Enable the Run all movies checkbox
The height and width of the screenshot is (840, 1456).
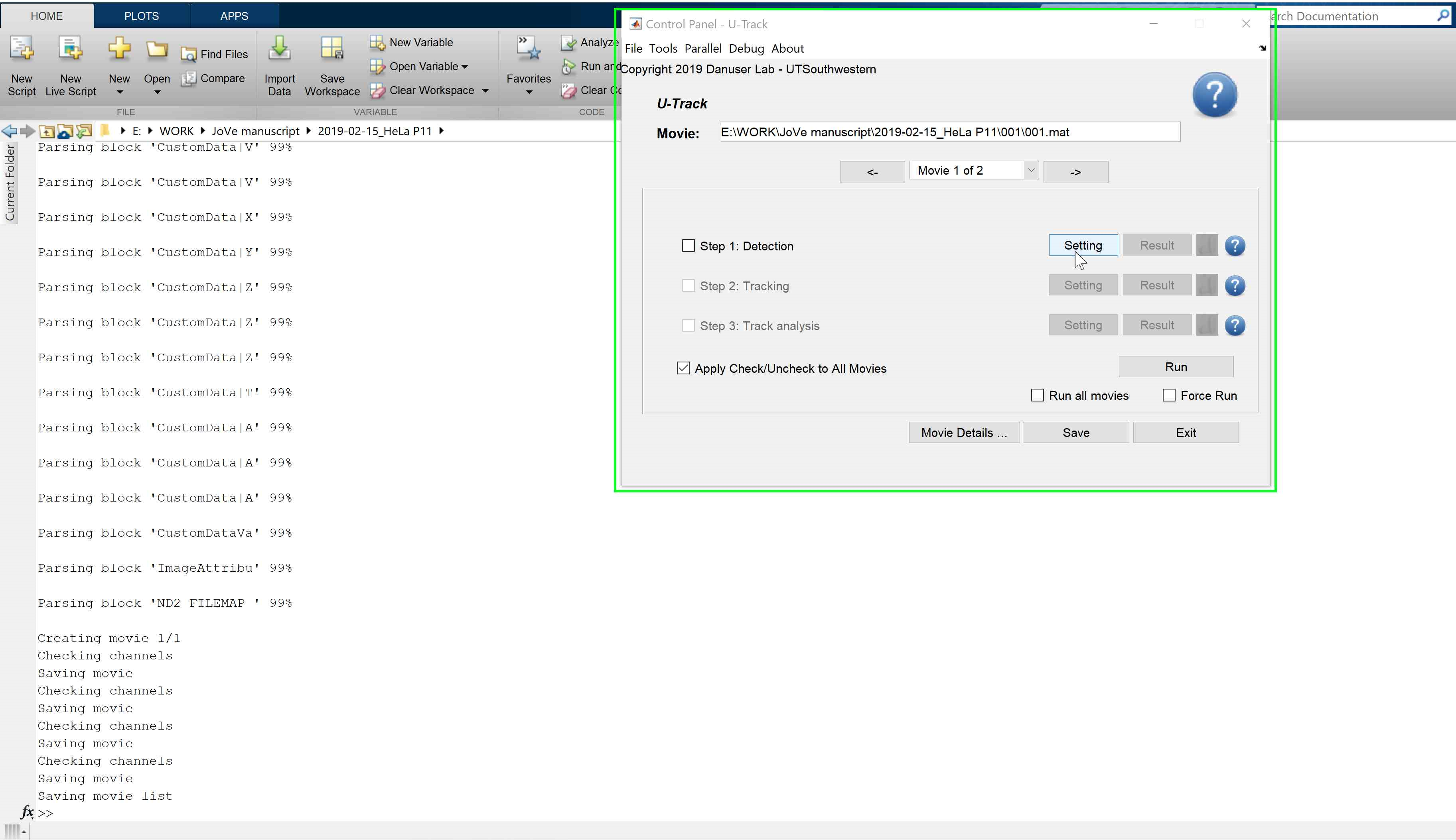coord(1037,395)
